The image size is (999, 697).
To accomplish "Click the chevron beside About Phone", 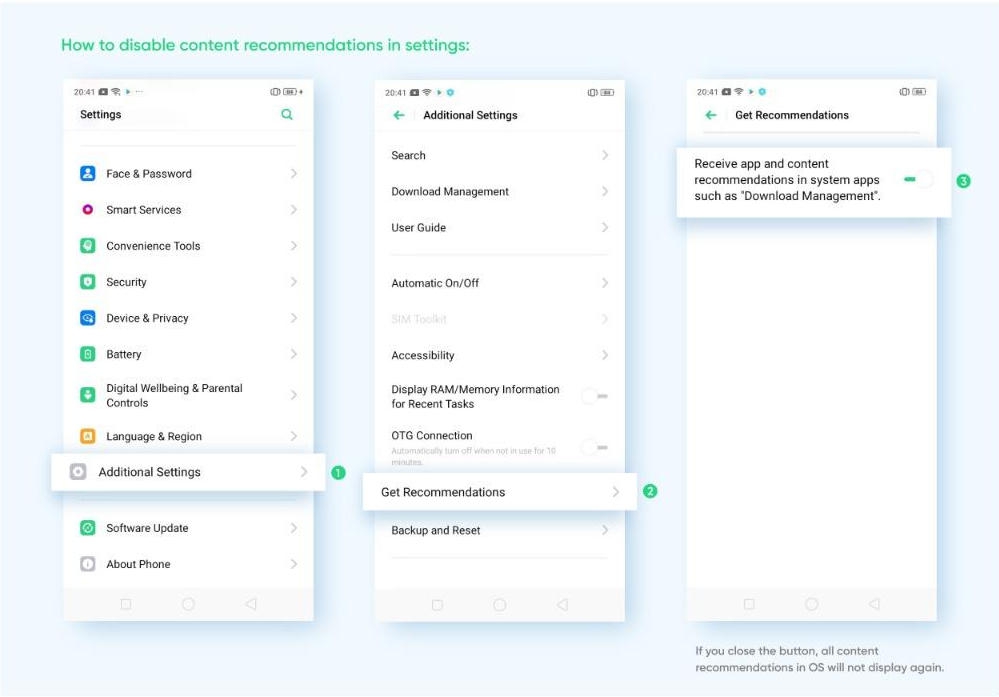I will point(294,564).
